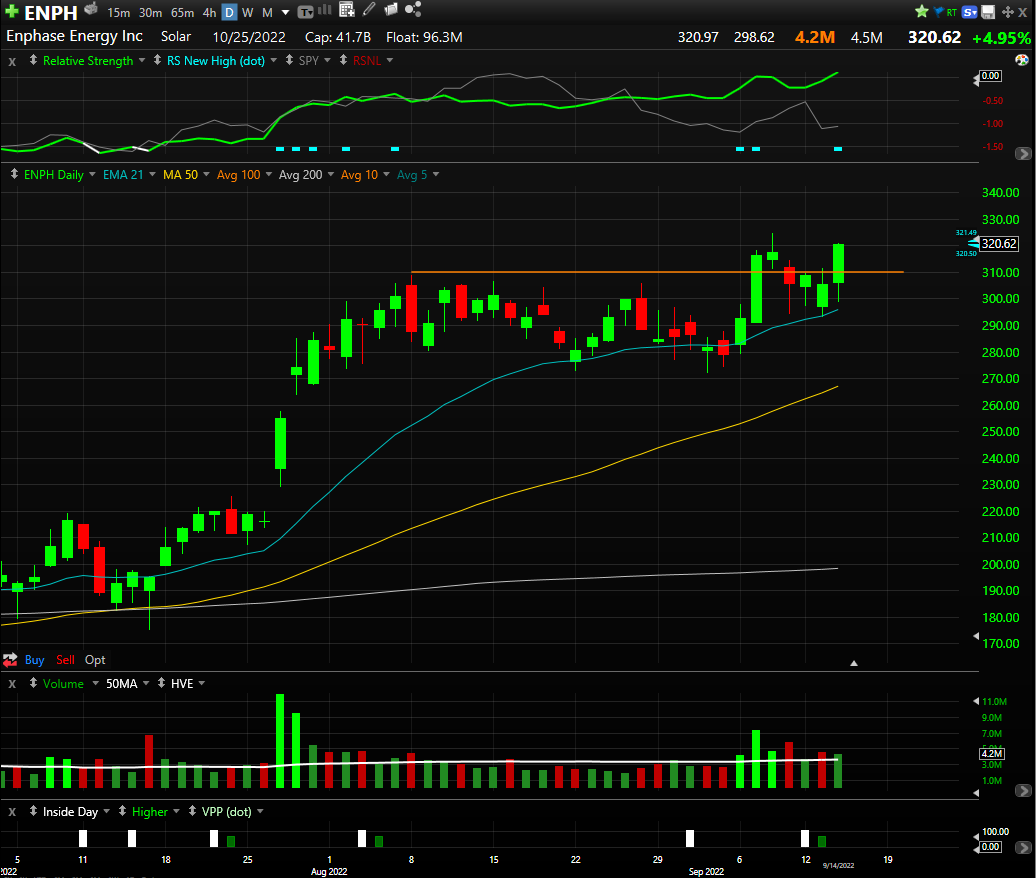Toggle the green star favorite
This screenshot has height=878, width=1036.
922,11
